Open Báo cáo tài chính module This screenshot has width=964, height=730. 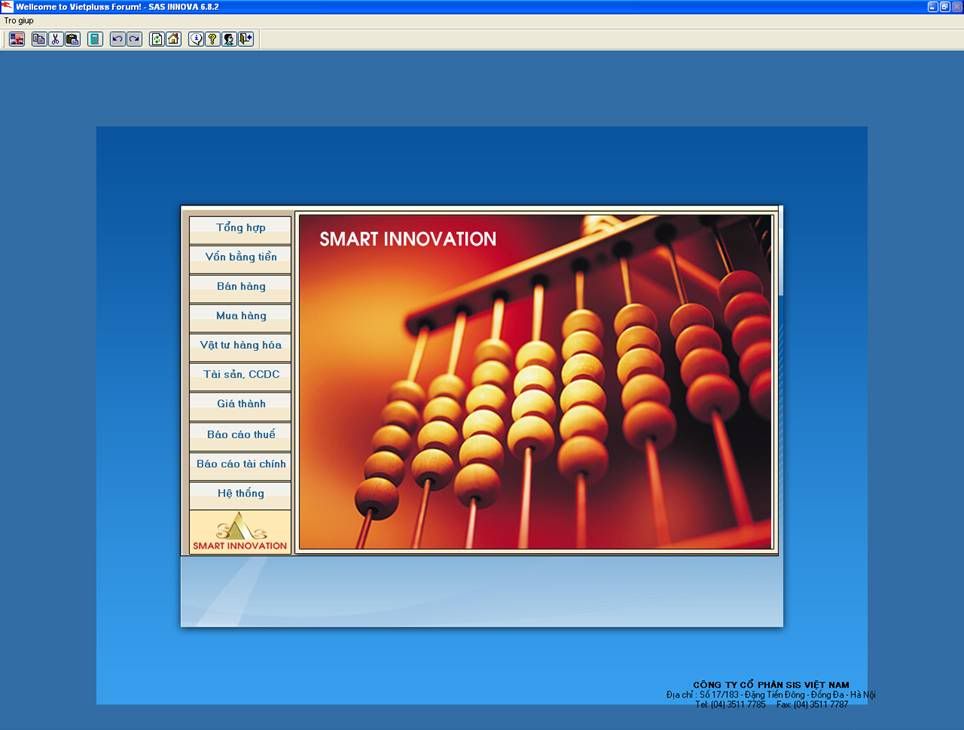pos(240,464)
